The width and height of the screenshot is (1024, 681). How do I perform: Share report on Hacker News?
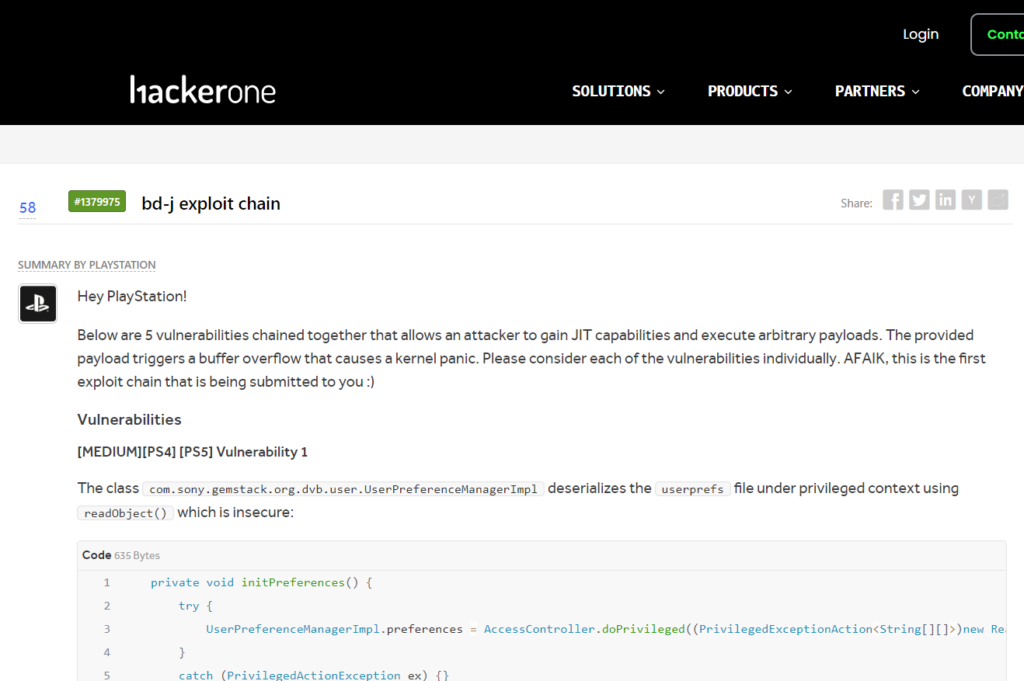click(972, 200)
